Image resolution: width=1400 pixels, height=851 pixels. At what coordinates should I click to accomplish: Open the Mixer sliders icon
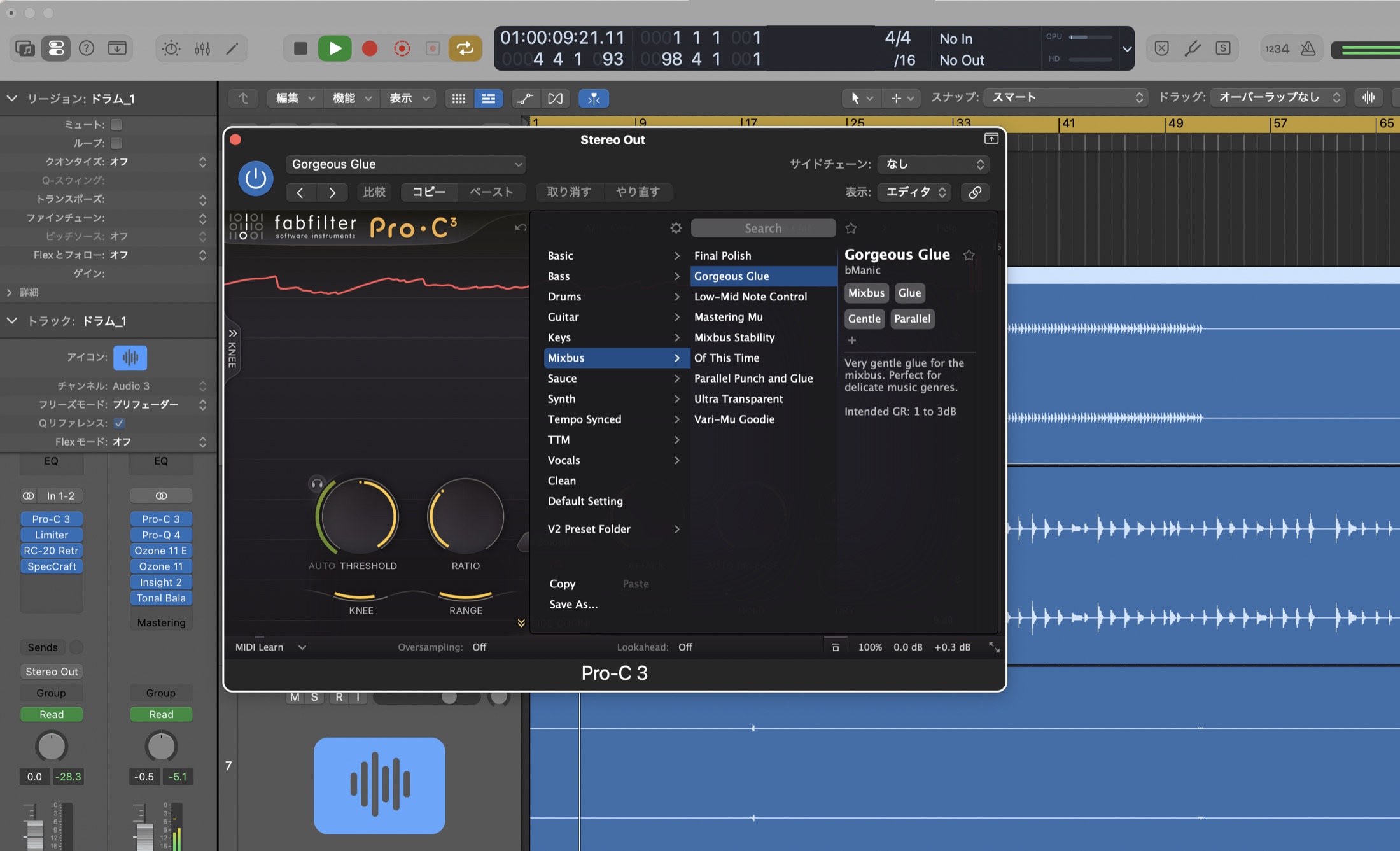point(202,48)
